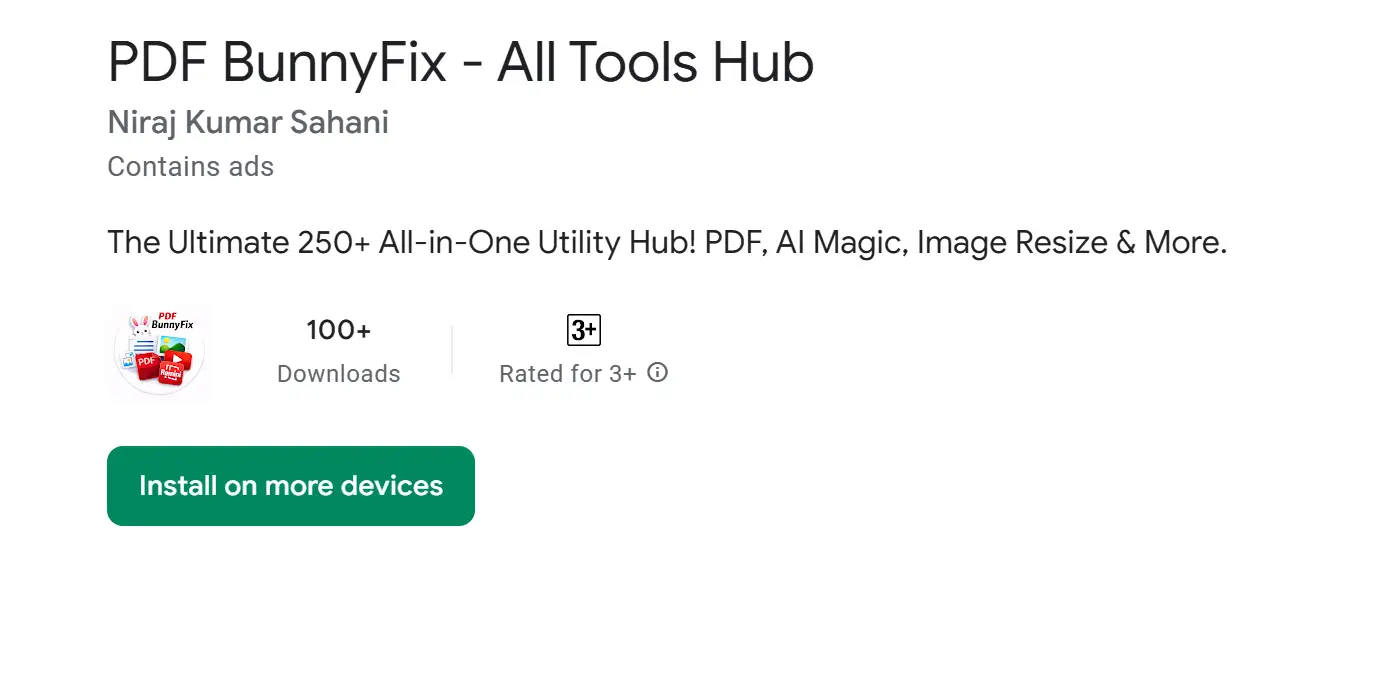Click the info icon beside Rated for 3+
The height and width of the screenshot is (680, 1377).
point(657,373)
